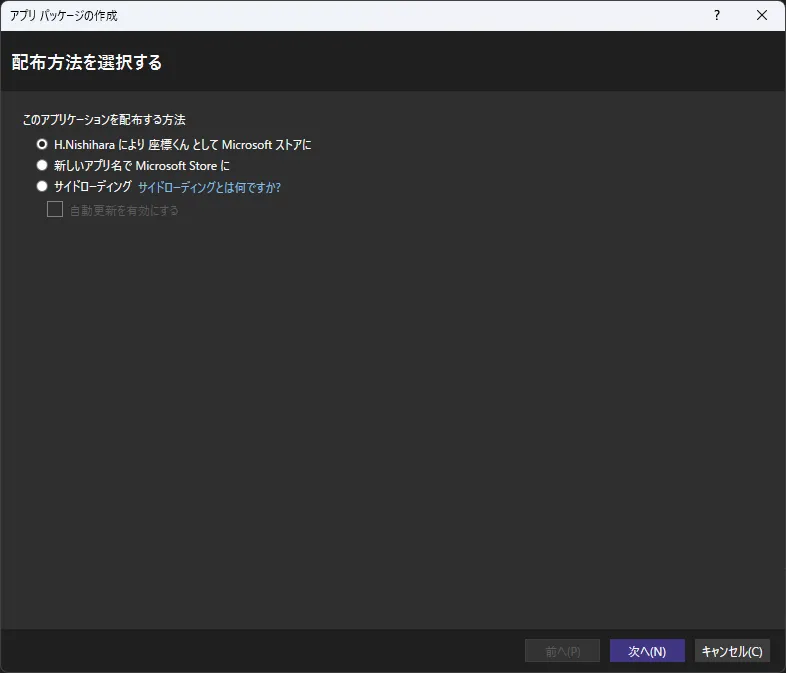Go forward with the 次へ(N) button
786x673 pixels.
coord(647,651)
